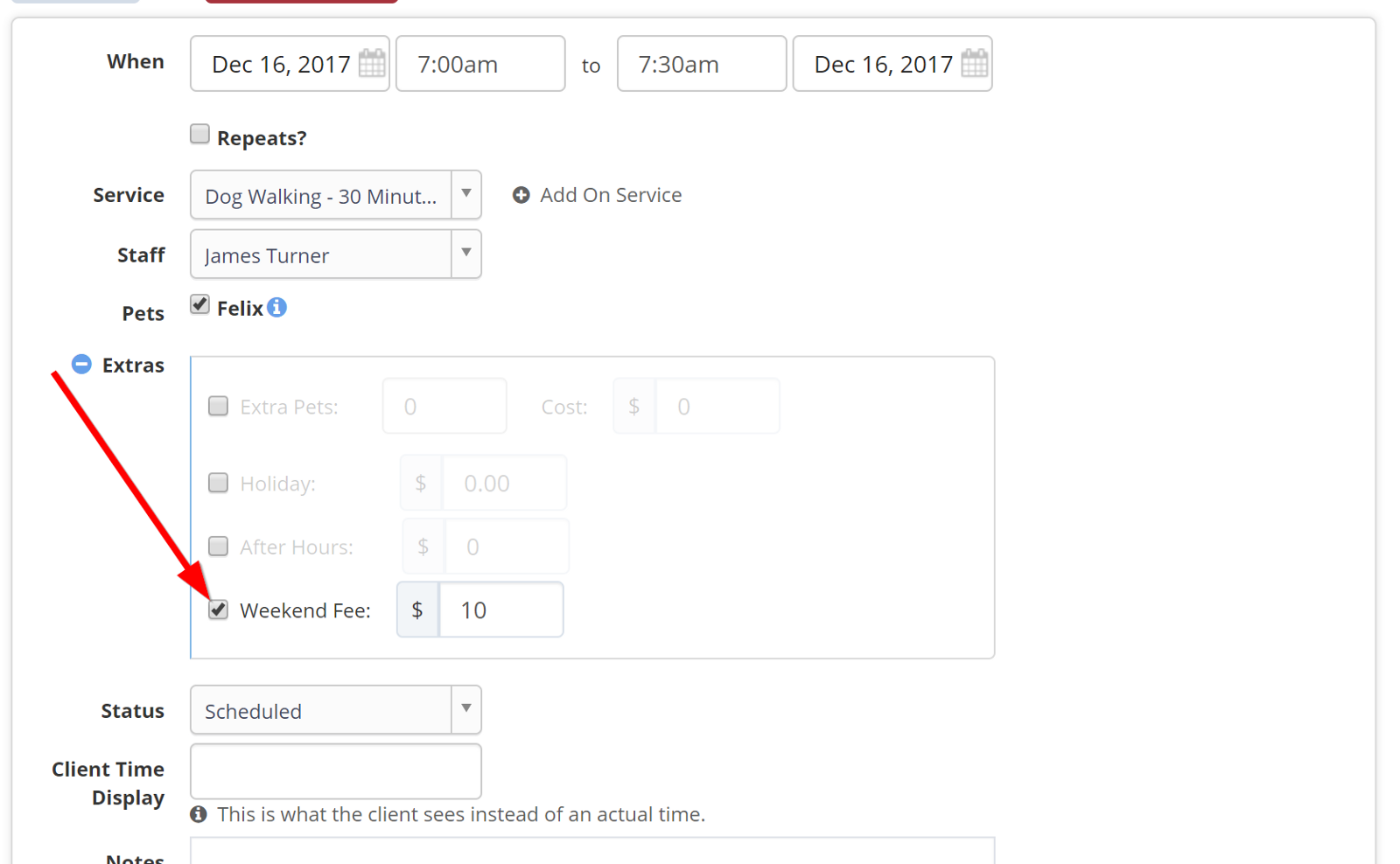1400x864 pixels.
Task: Uncheck the Felix pet checkbox
Action: [x=199, y=304]
